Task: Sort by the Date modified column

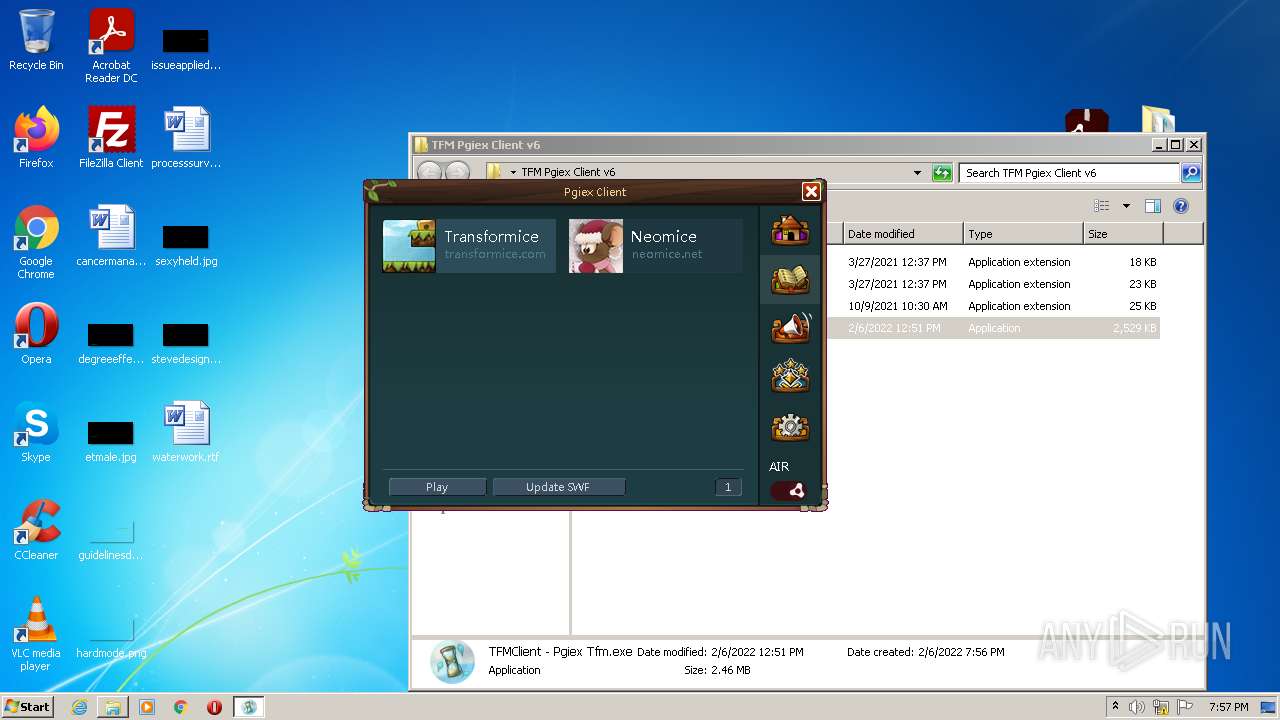Action: coord(903,234)
